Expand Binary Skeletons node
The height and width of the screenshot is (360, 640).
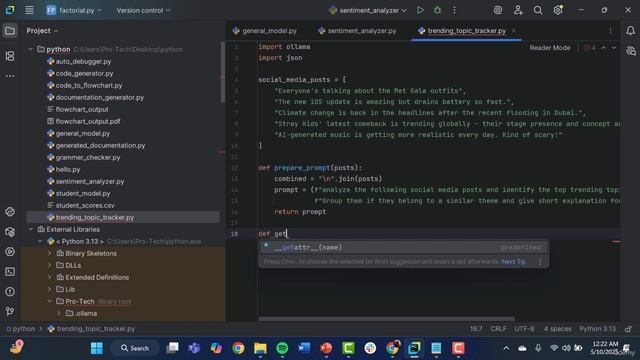pos(49,253)
